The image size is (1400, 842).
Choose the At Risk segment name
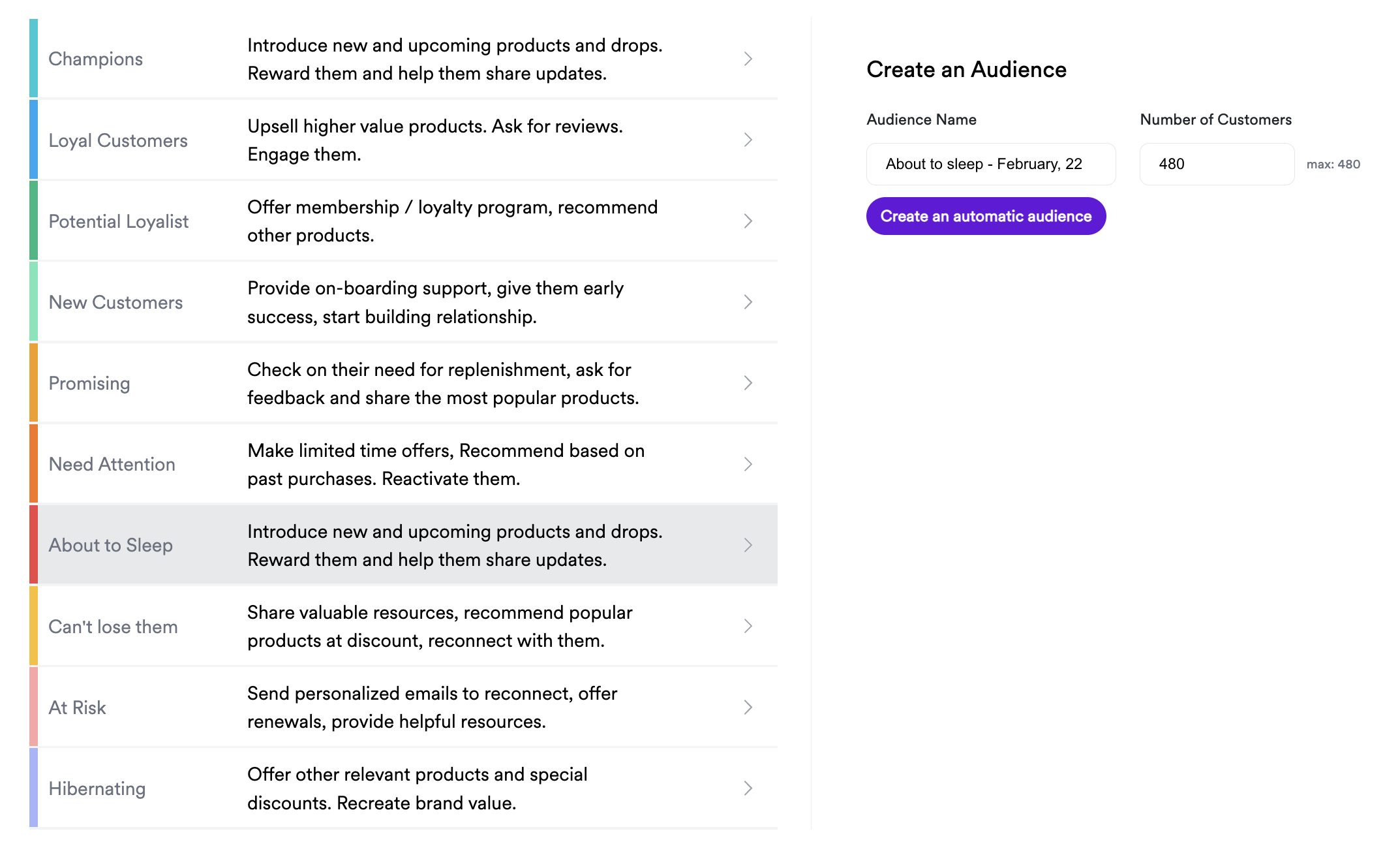[x=77, y=708]
